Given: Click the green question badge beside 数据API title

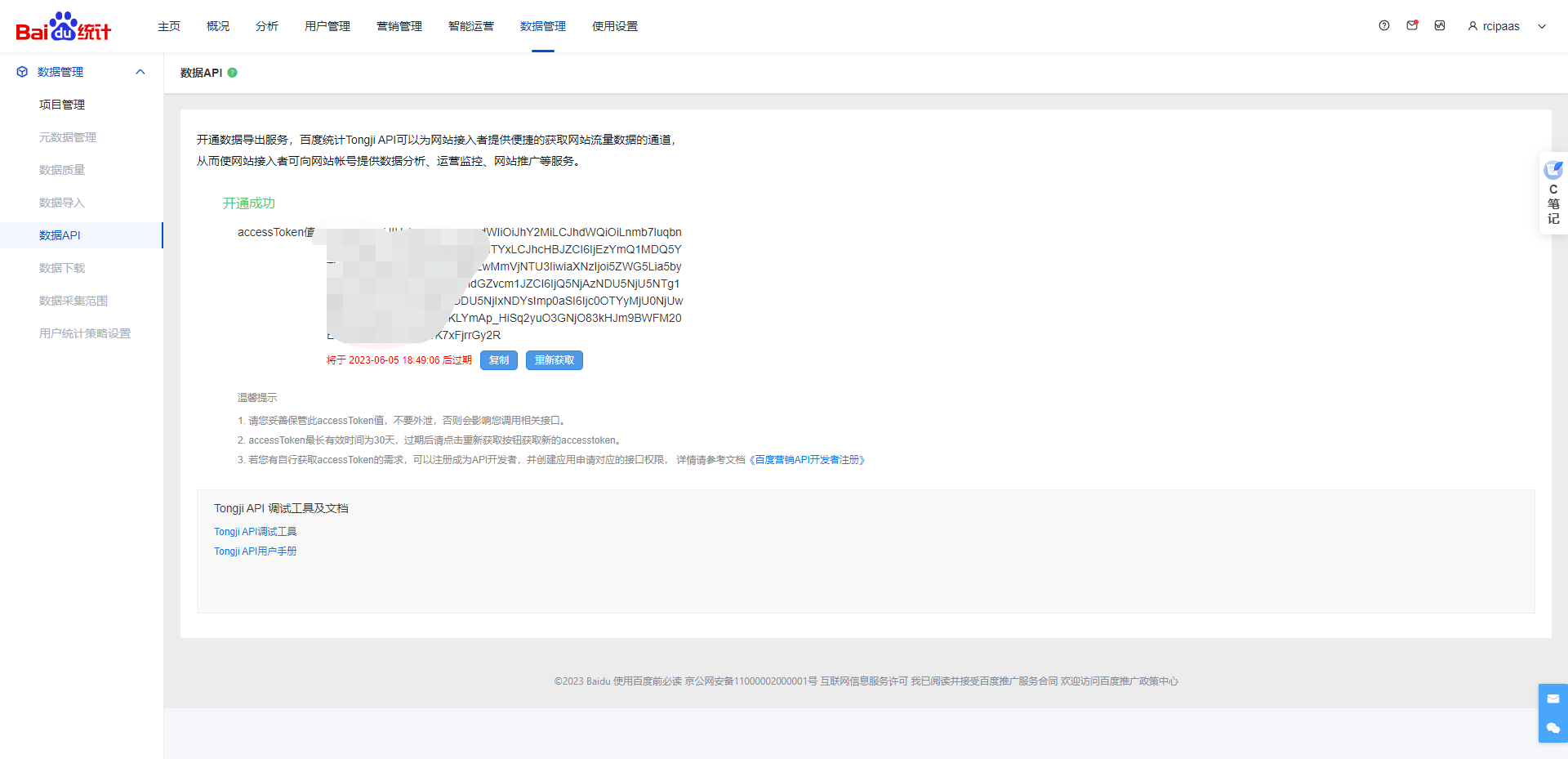Looking at the screenshot, I should (233, 72).
